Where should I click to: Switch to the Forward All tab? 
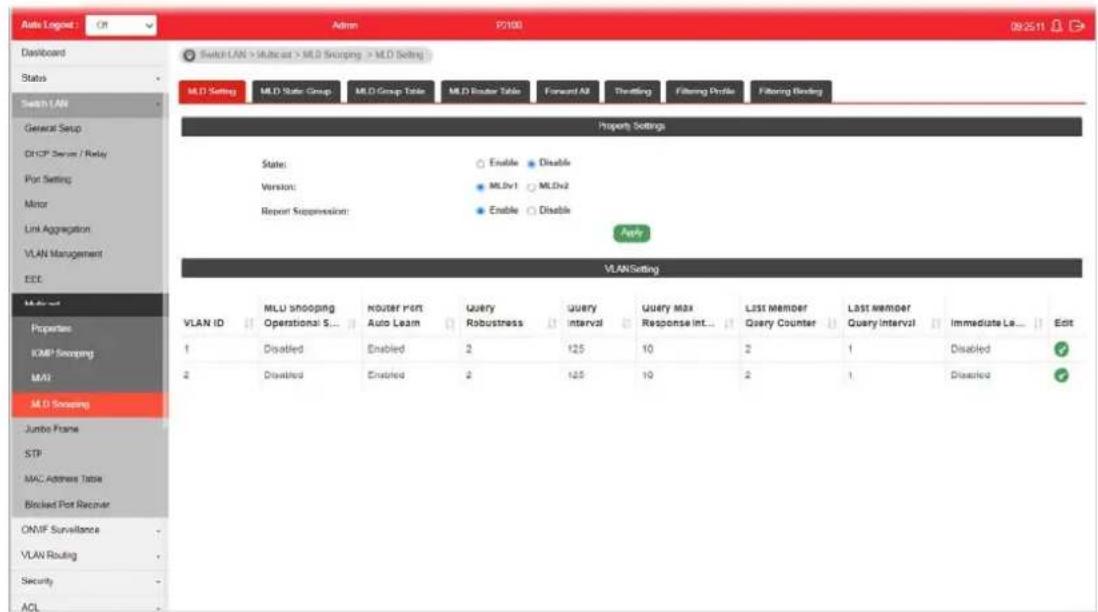pos(567,92)
